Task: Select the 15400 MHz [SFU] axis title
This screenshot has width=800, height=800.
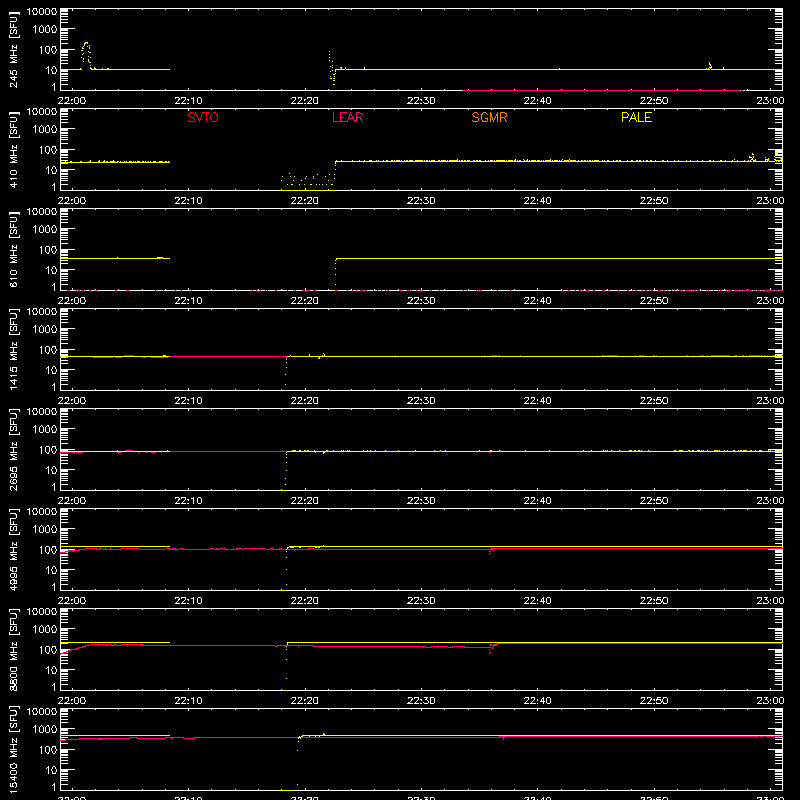Action: [13, 749]
